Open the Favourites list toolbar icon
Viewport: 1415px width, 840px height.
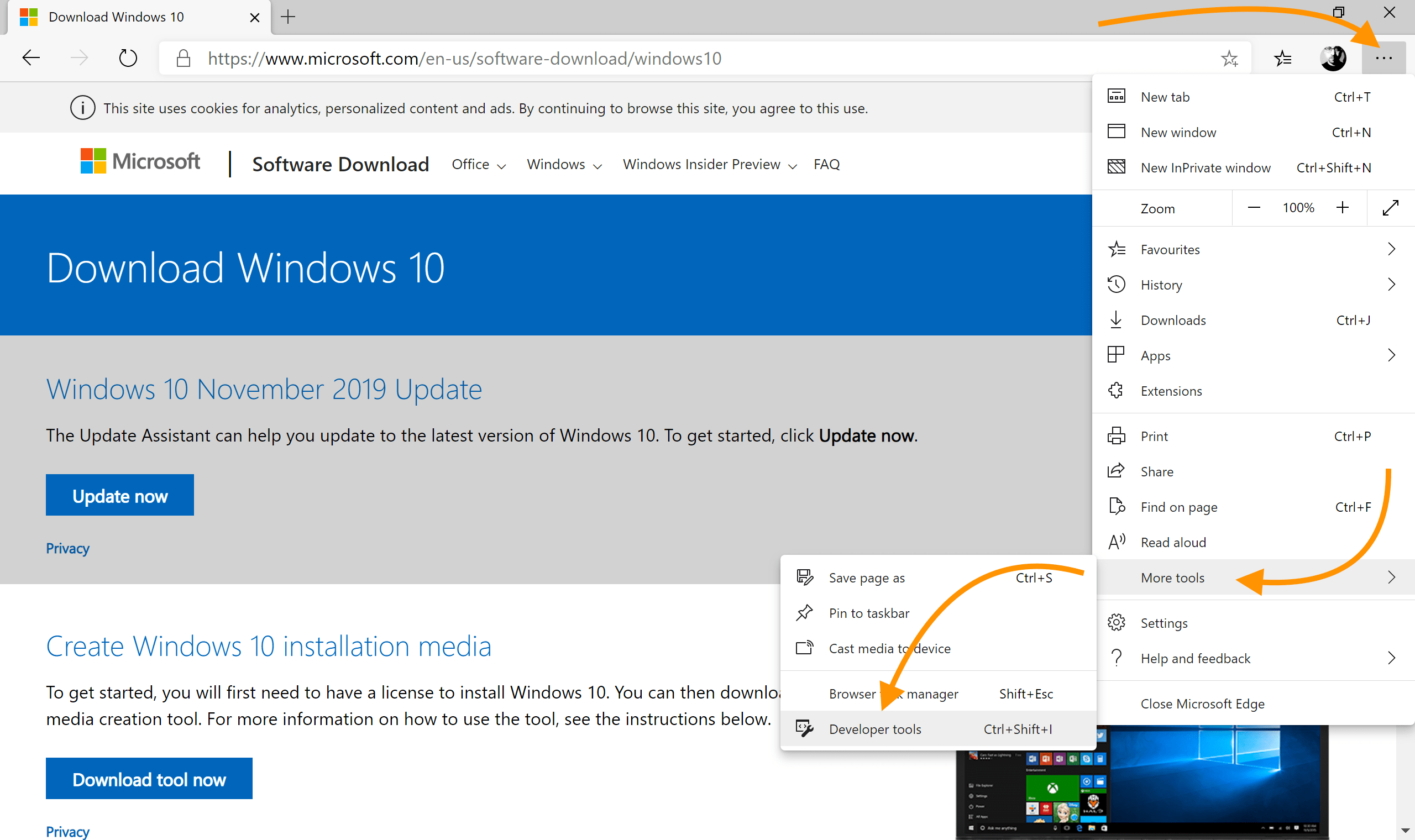[1282, 57]
